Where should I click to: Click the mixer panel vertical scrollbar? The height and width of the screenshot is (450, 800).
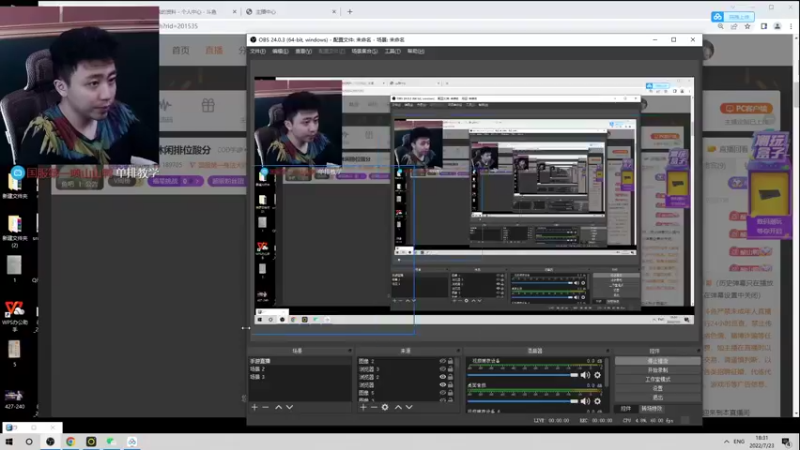click(607, 372)
